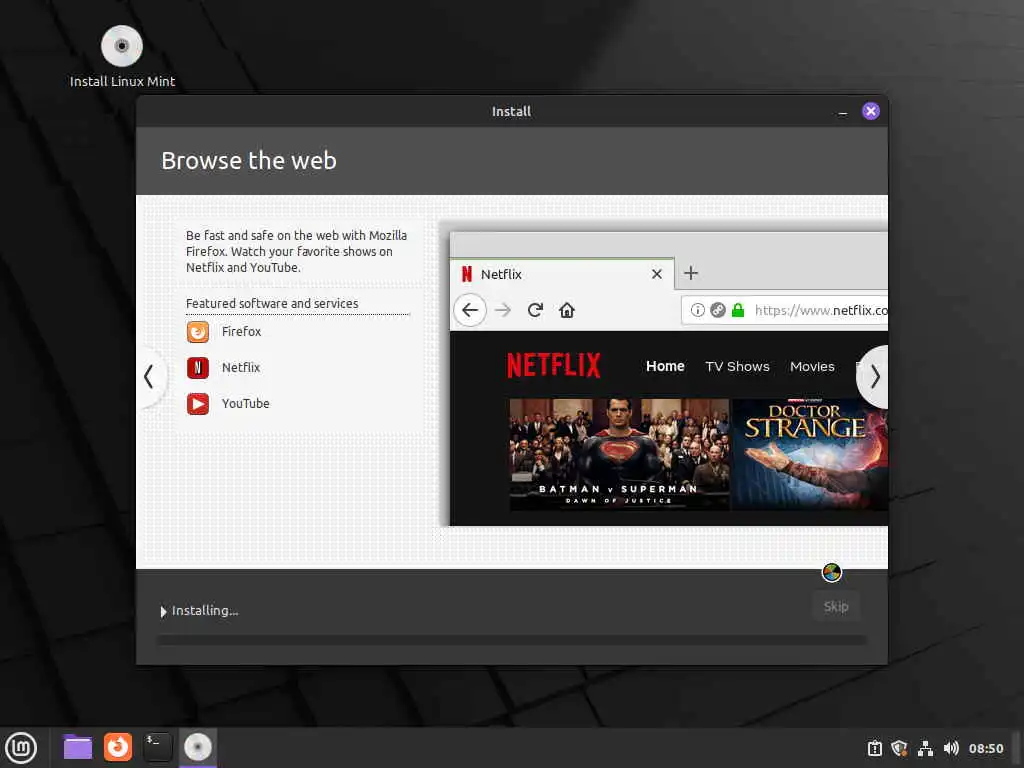Click the Skip button
Viewport: 1024px width, 768px height.
click(836, 607)
